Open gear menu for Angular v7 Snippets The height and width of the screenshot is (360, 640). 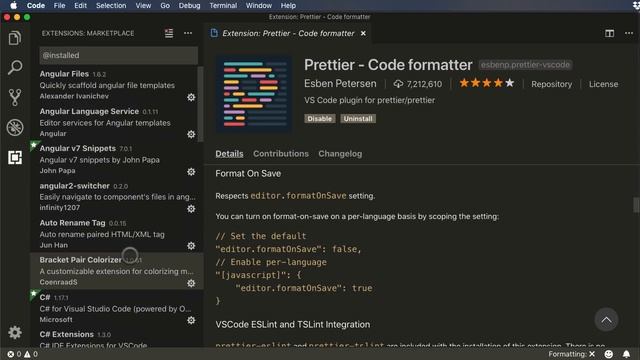coord(191,172)
